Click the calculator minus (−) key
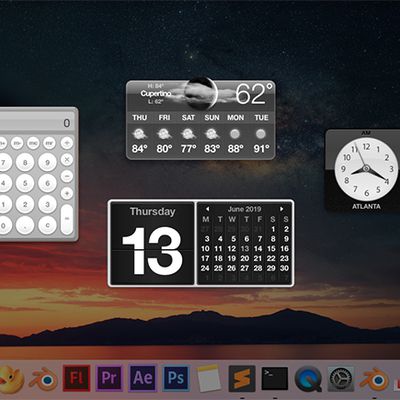 [x=67, y=176]
